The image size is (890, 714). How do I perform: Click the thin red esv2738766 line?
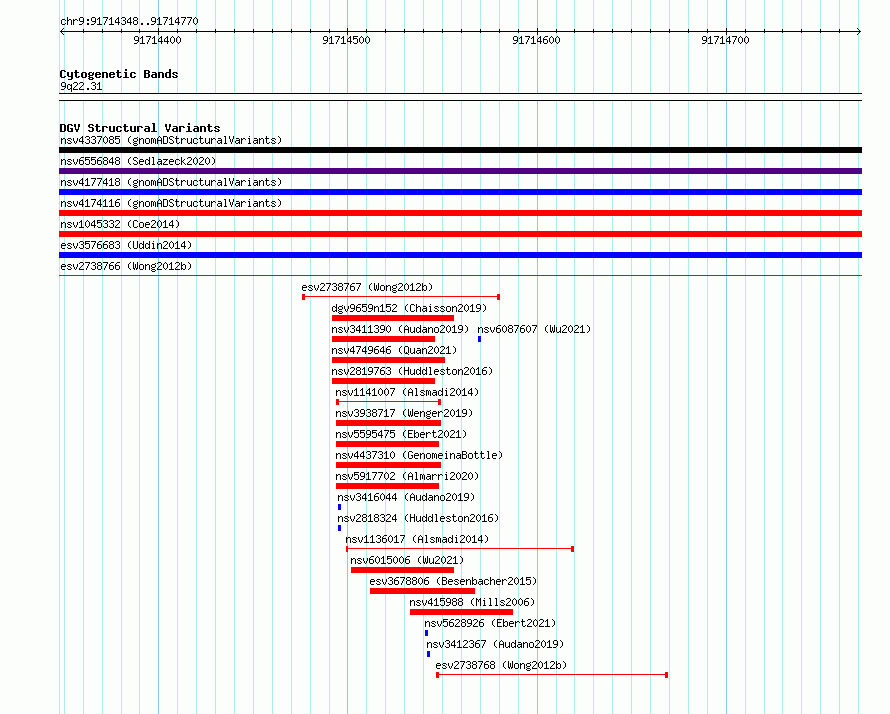pyautogui.click(x=460, y=276)
